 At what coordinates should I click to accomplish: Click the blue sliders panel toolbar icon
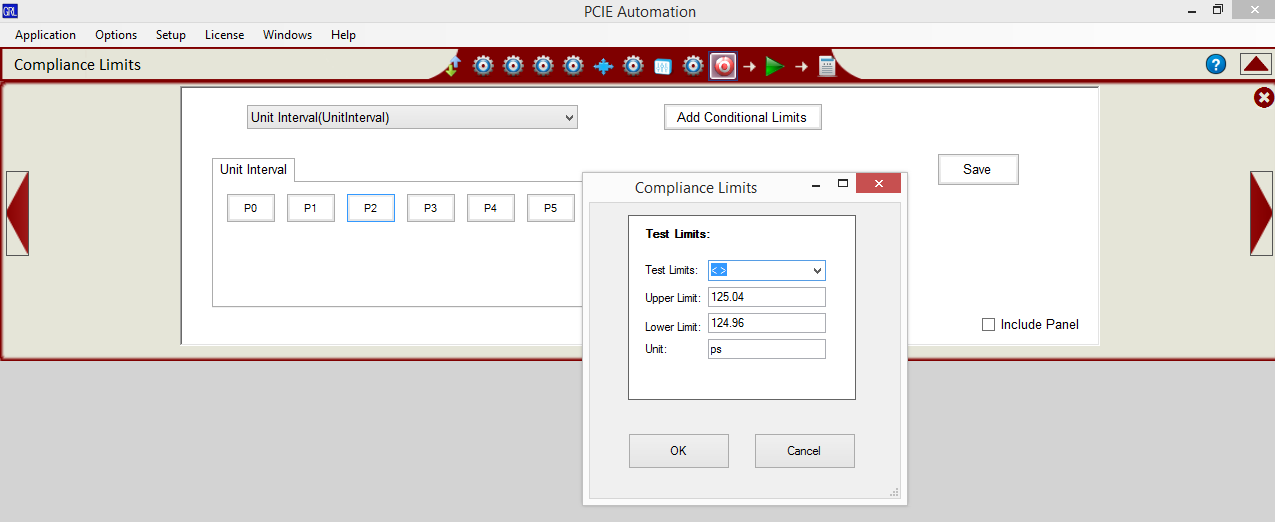(663, 66)
